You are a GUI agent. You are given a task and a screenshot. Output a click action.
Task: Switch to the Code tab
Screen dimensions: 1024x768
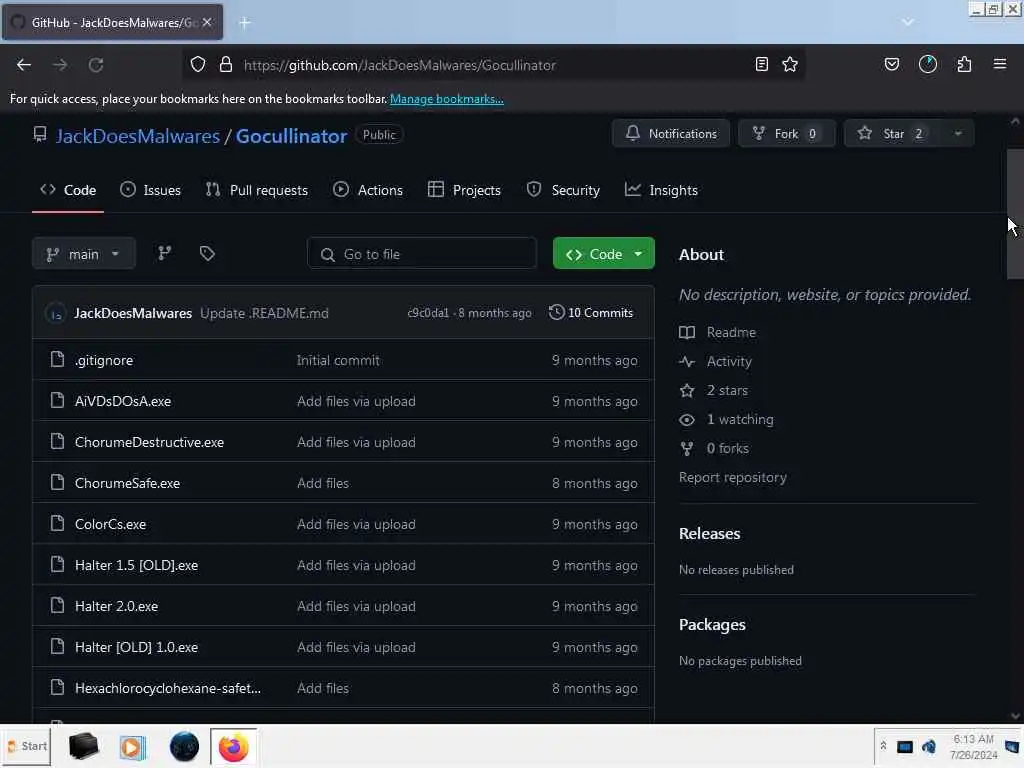coord(68,190)
